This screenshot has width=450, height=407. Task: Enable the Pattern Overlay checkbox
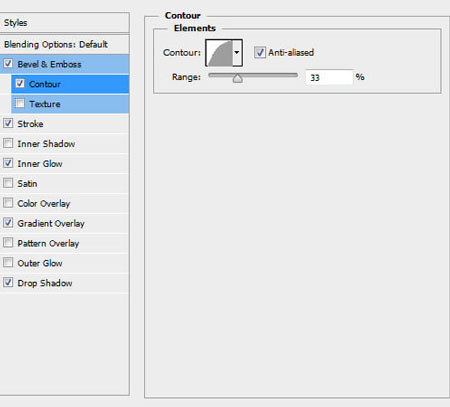click(x=8, y=242)
